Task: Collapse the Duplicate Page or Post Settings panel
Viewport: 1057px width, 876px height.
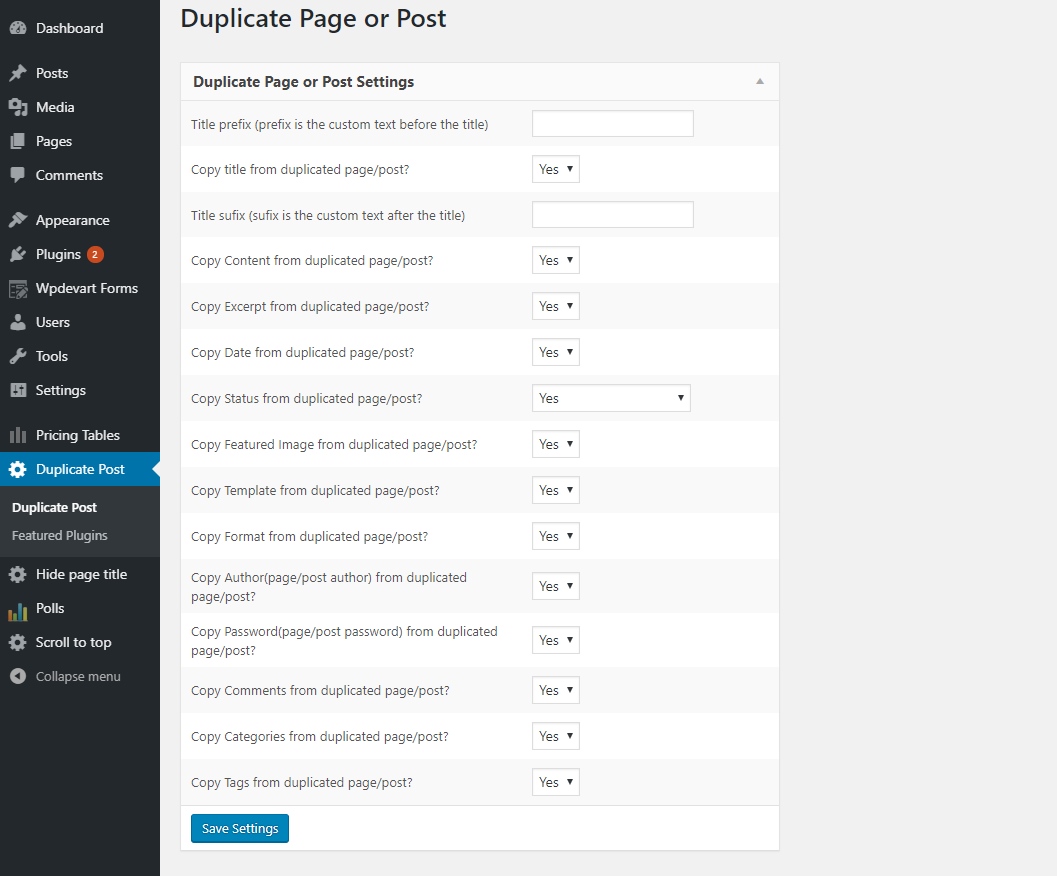Action: coord(759,82)
